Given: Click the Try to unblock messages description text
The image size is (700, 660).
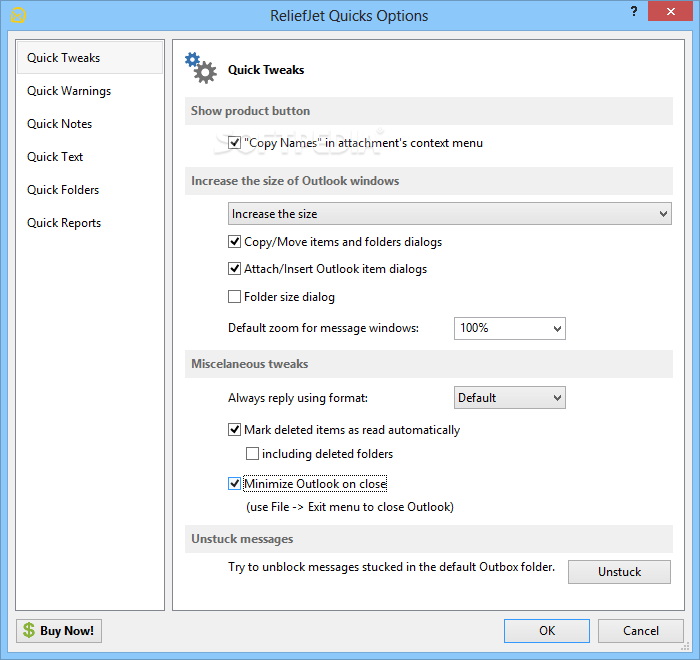Looking at the screenshot, I should click(x=392, y=567).
